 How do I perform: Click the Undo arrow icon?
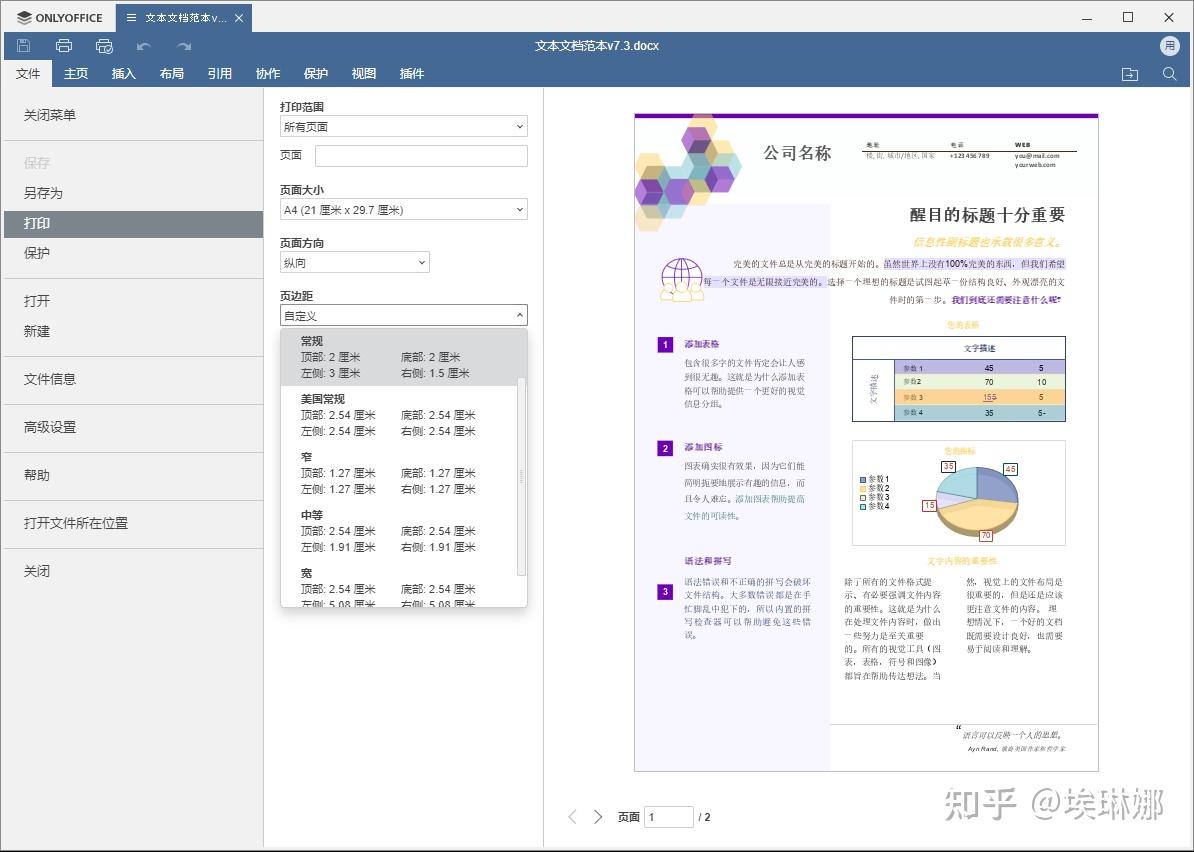click(x=143, y=45)
